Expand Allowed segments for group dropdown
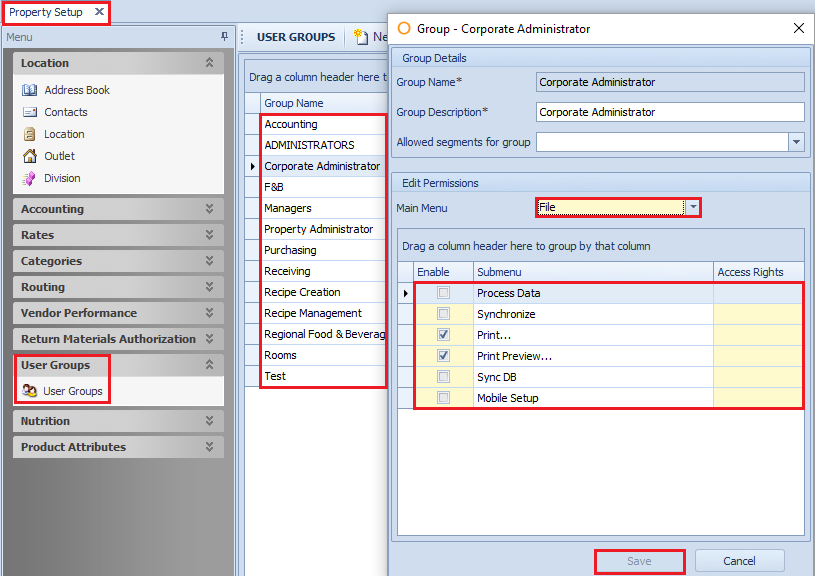The image size is (815, 576). point(796,142)
